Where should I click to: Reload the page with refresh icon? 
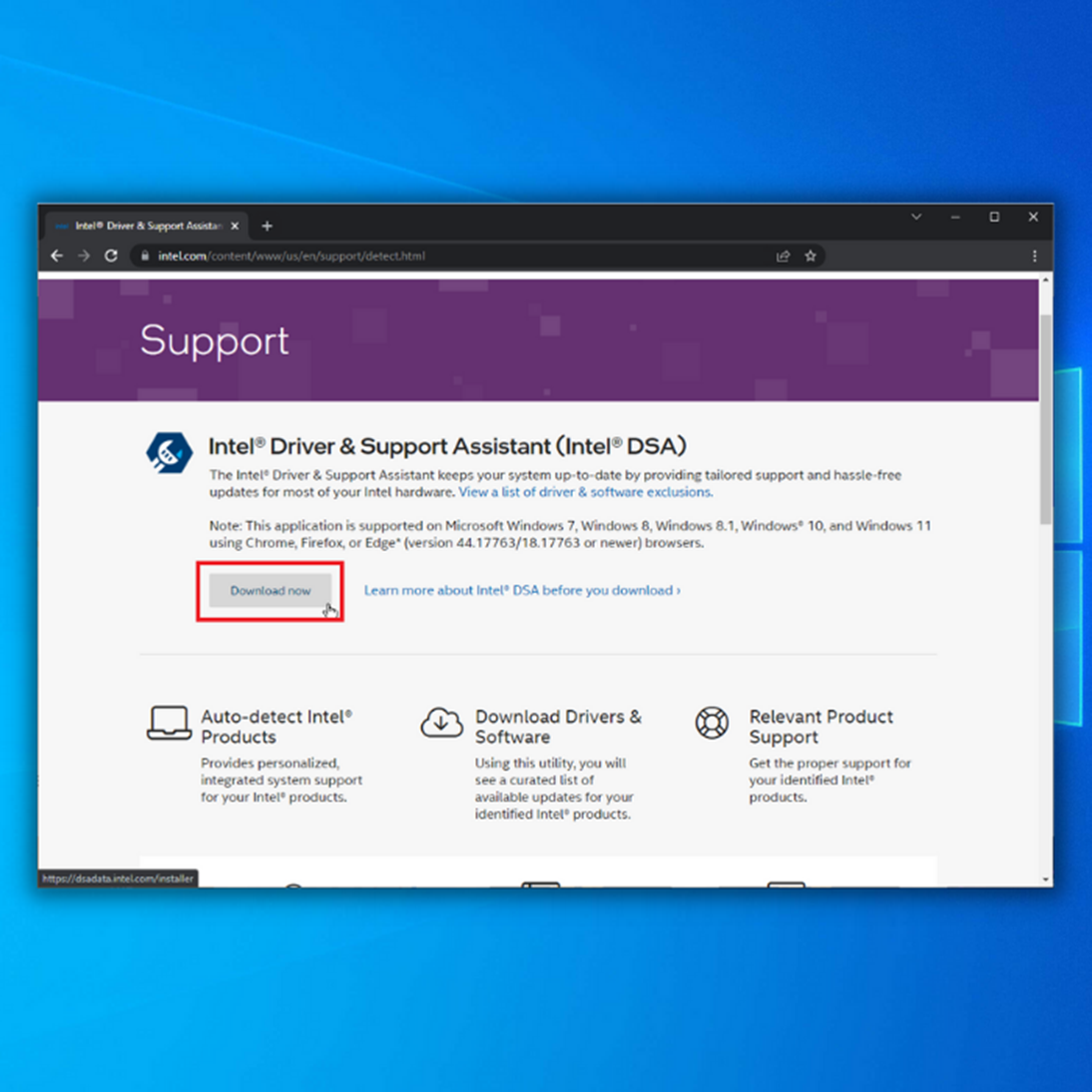coord(111,257)
